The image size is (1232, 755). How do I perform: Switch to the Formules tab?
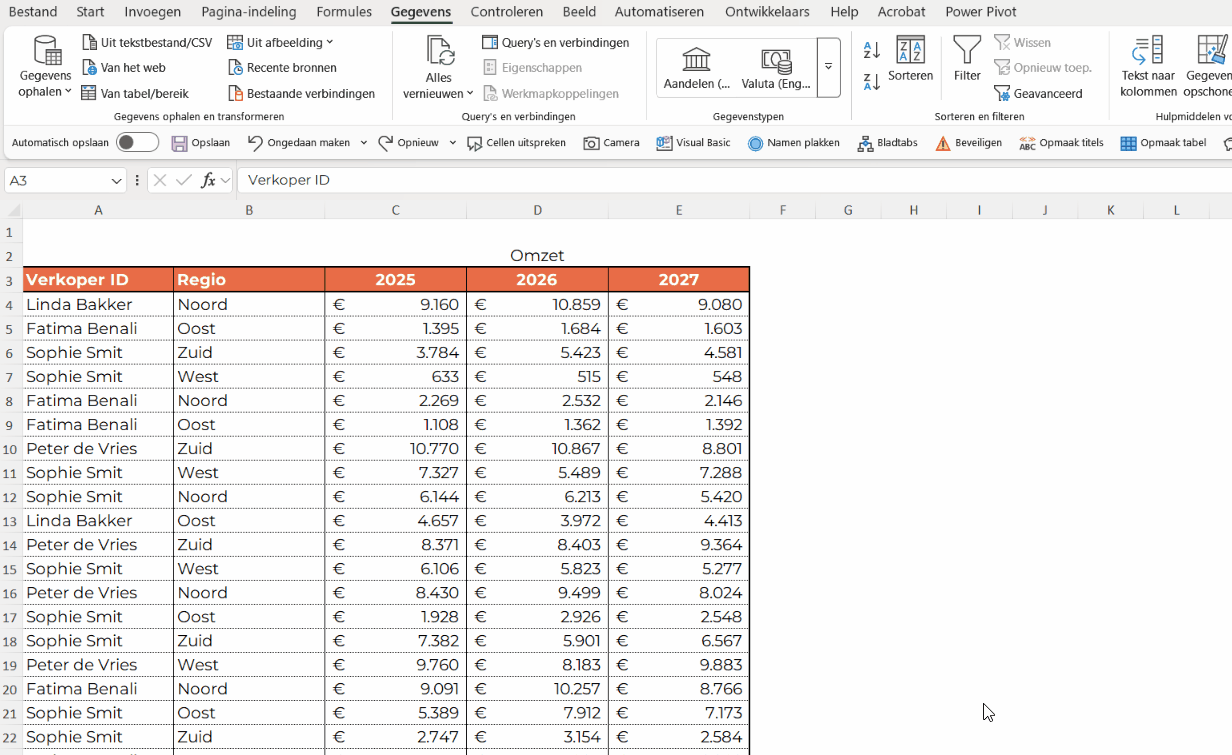pyautogui.click(x=343, y=12)
